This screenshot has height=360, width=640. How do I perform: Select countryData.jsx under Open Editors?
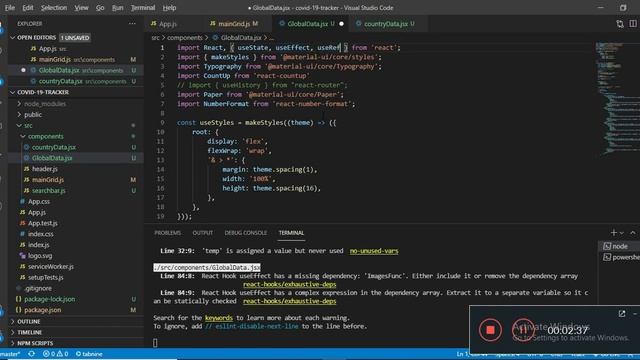click(60, 81)
